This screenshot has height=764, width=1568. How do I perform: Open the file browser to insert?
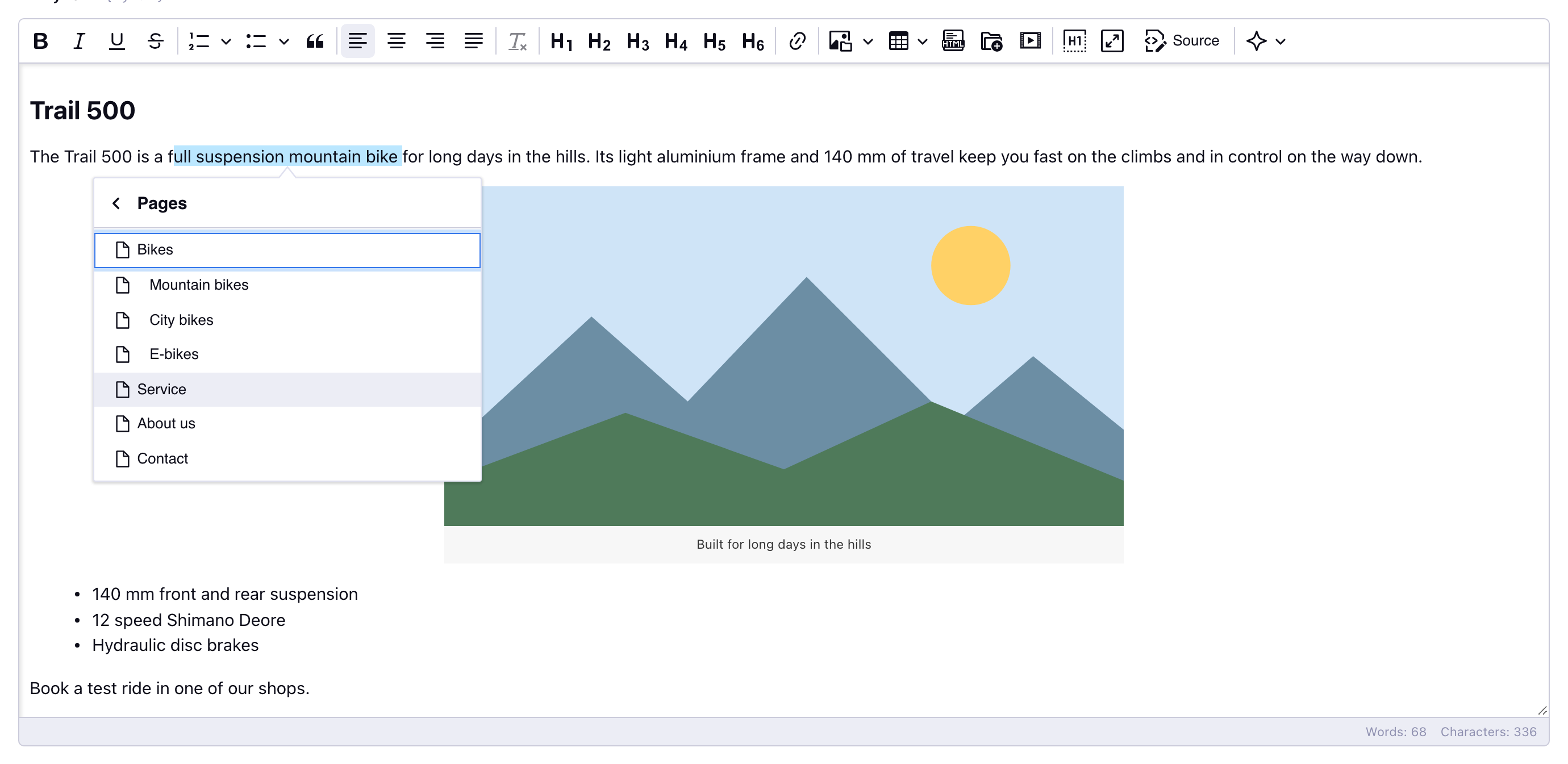click(x=991, y=41)
